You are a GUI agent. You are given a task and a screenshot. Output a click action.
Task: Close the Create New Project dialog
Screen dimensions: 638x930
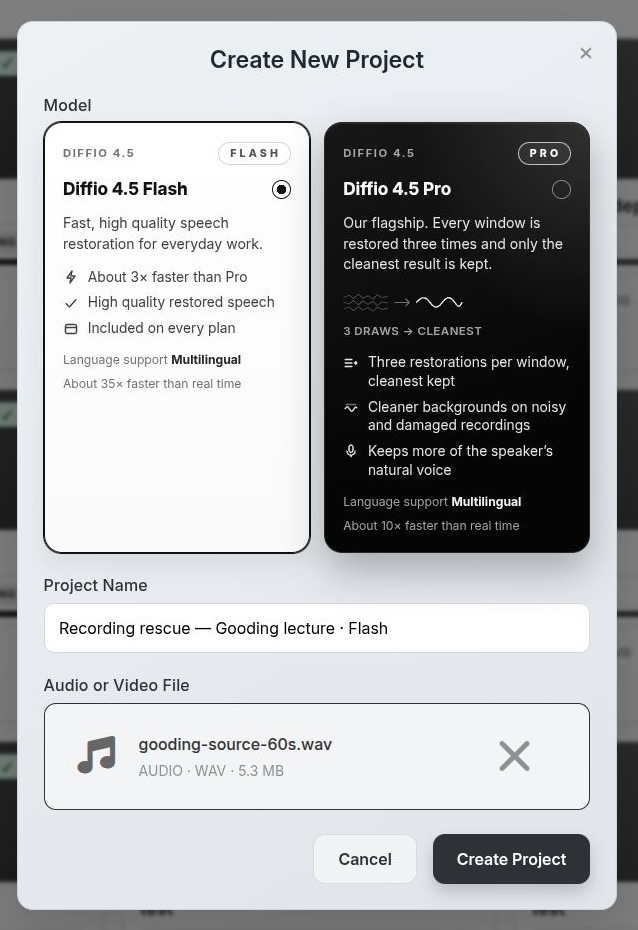(586, 53)
